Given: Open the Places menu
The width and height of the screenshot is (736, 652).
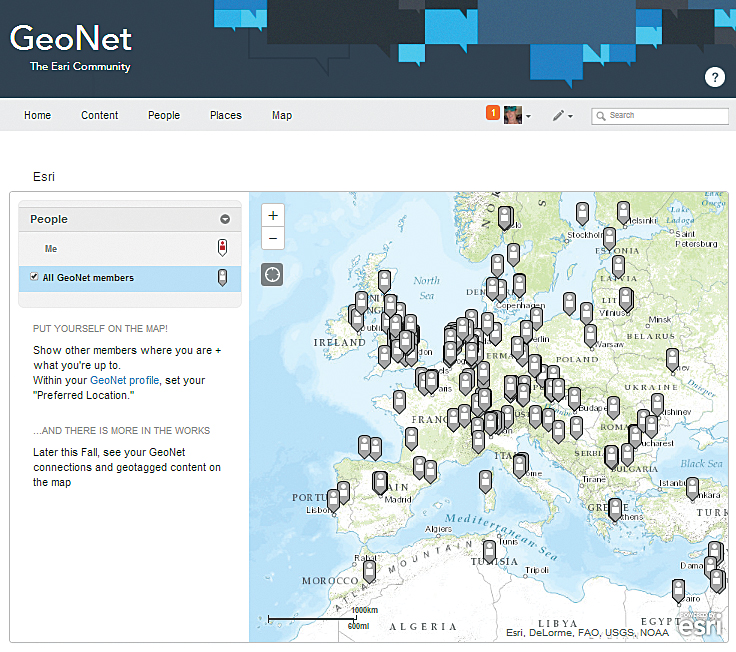Looking at the screenshot, I should click(x=226, y=115).
